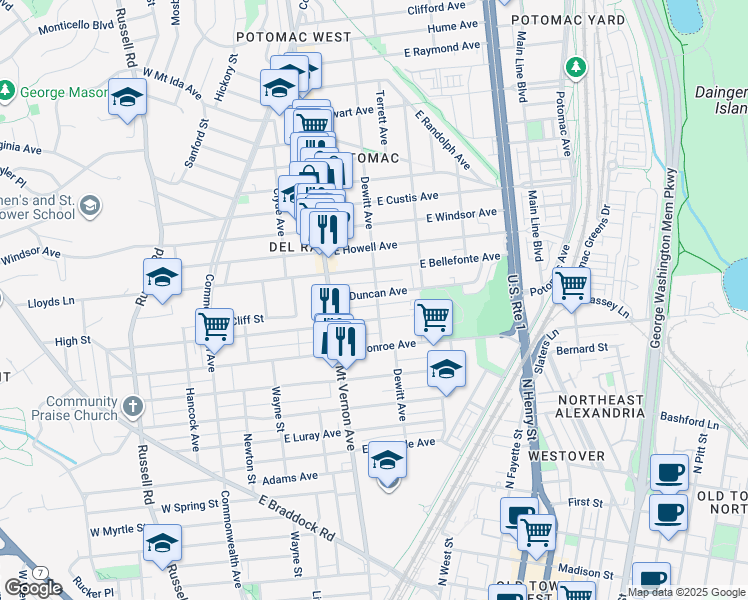748x600 pixels.
Task: Click the George Washington Mem Pkwy label
Action: coord(663,258)
